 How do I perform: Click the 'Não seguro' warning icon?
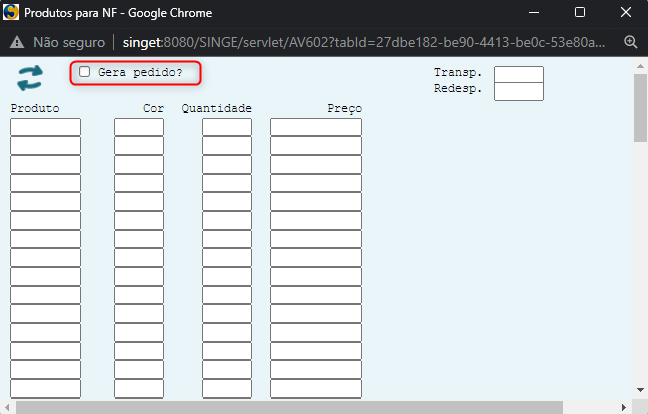coord(17,43)
